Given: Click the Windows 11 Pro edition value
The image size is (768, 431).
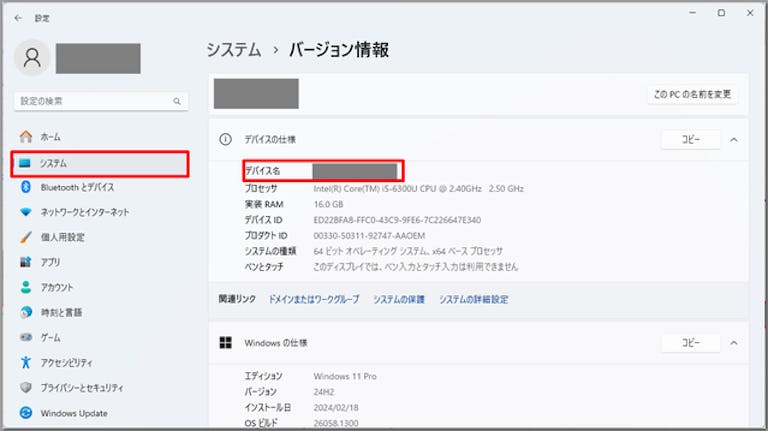Looking at the screenshot, I should (345, 376).
